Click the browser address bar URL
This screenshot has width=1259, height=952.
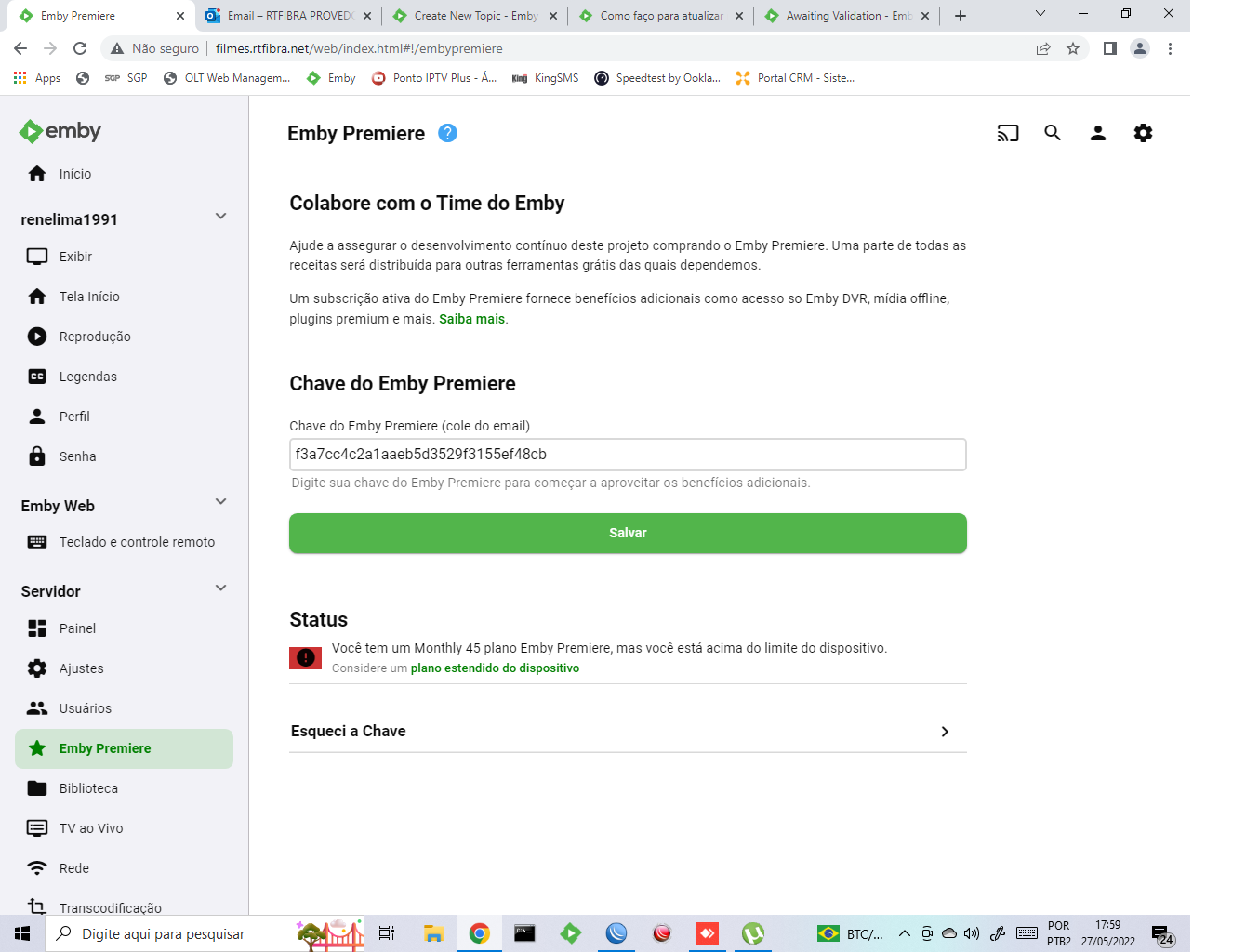[359, 48]
